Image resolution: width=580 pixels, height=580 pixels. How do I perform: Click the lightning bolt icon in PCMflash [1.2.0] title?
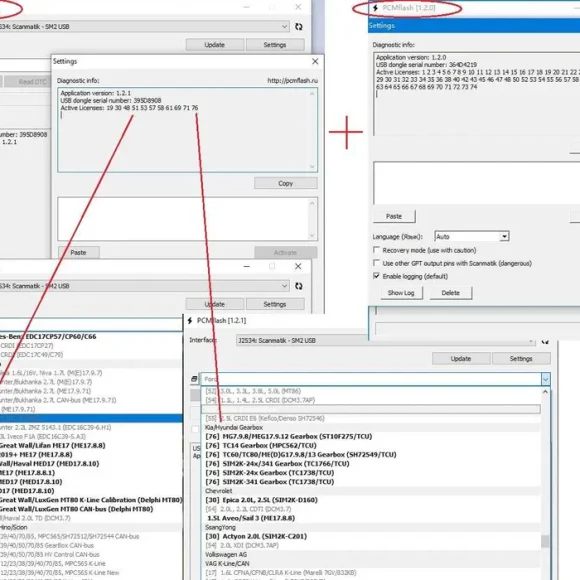click(375, 8)
